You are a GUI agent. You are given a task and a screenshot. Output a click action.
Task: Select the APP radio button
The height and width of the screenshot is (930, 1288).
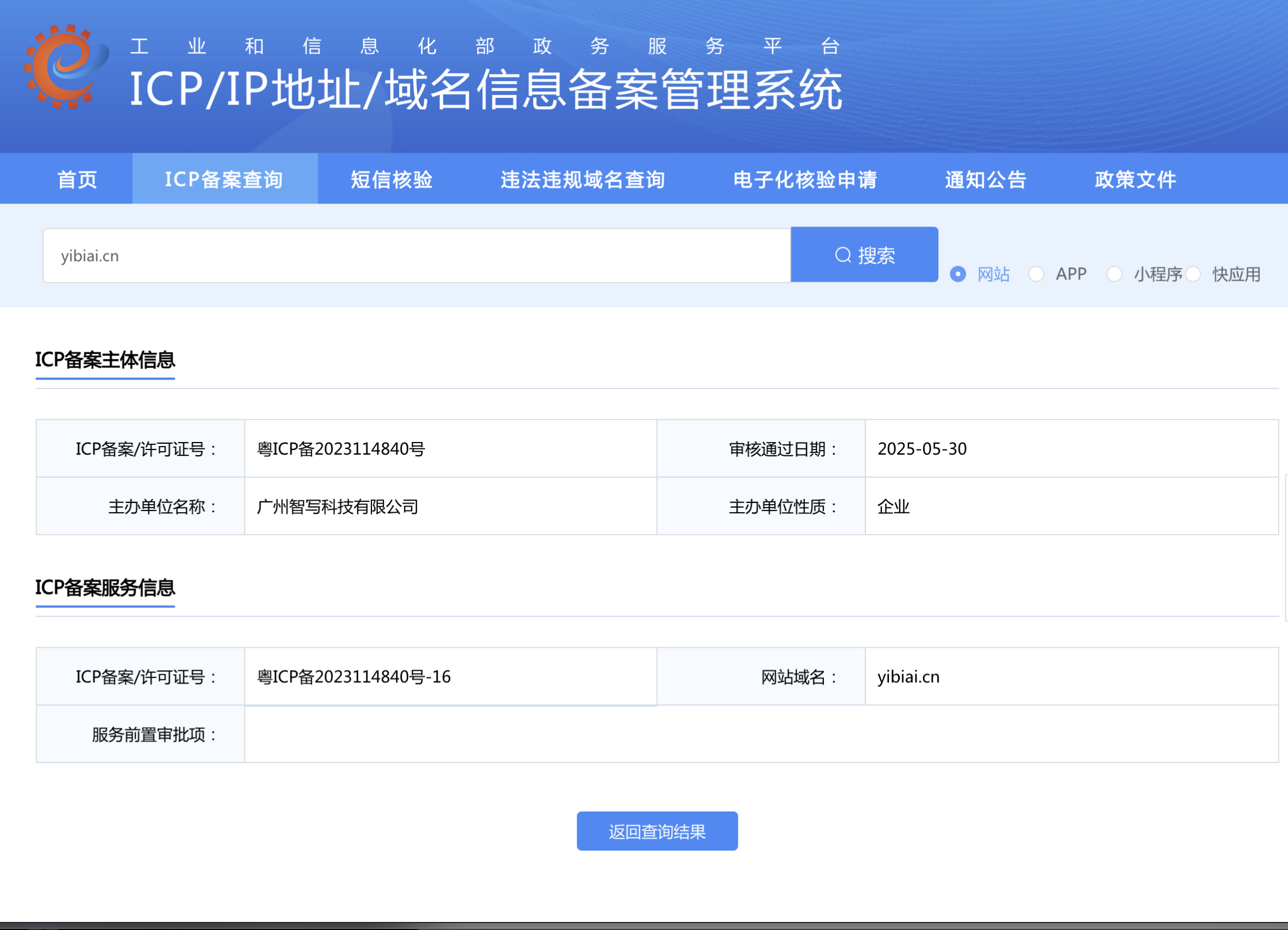pyautogui.click(x=1036, y=274)
